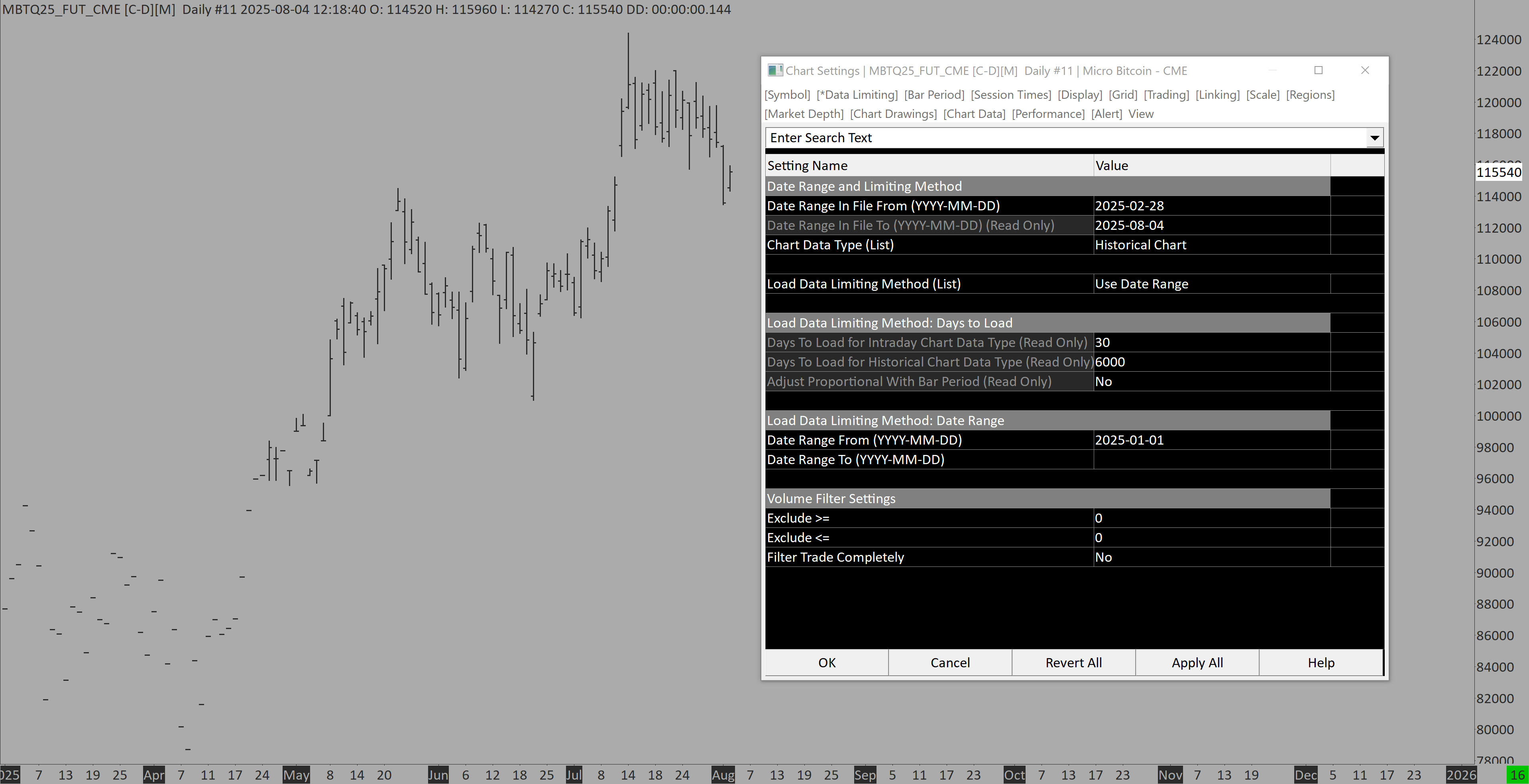Edit the Date Range From value 2025-01-01
This screenshot has width=1529, height=784.
pos(1211,440)
